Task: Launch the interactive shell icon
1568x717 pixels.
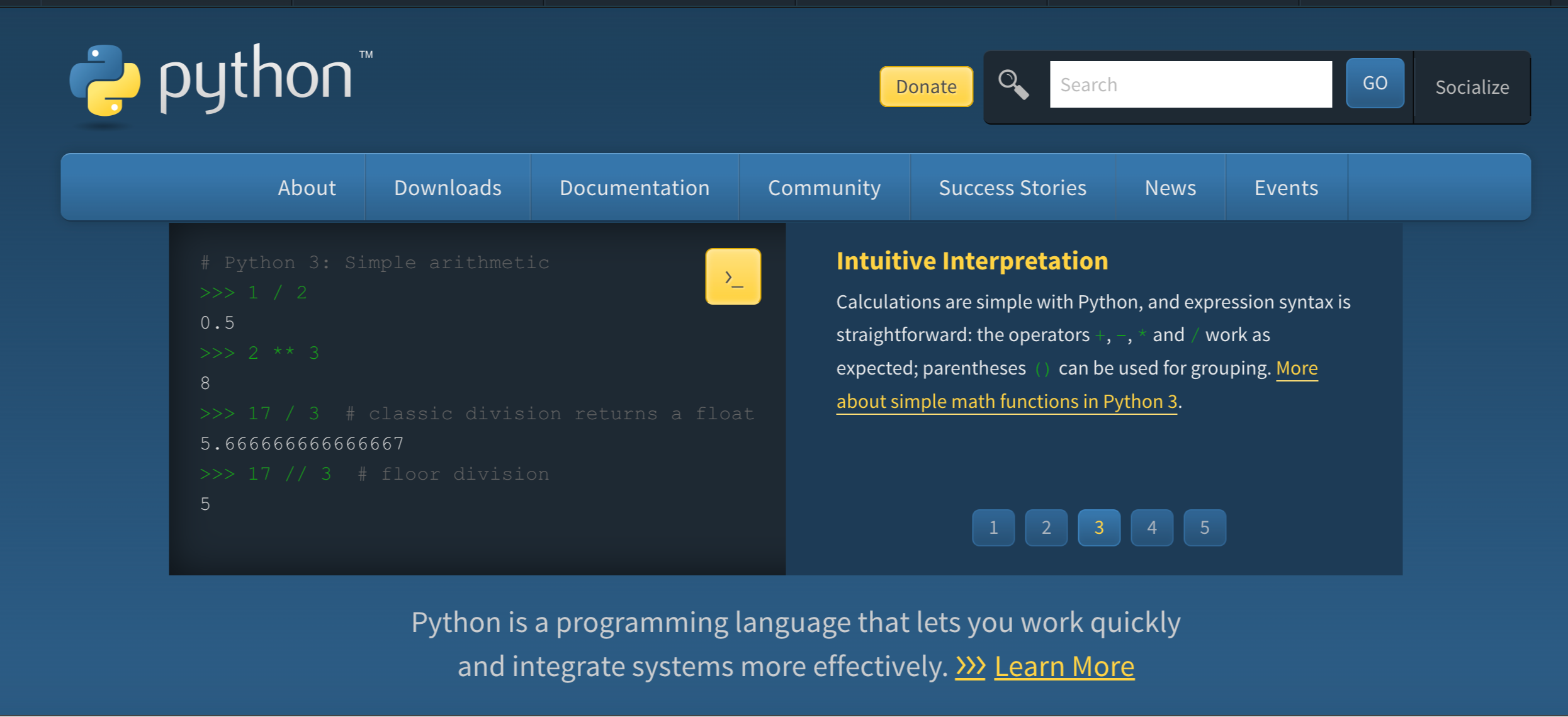Action: point(733,277)
